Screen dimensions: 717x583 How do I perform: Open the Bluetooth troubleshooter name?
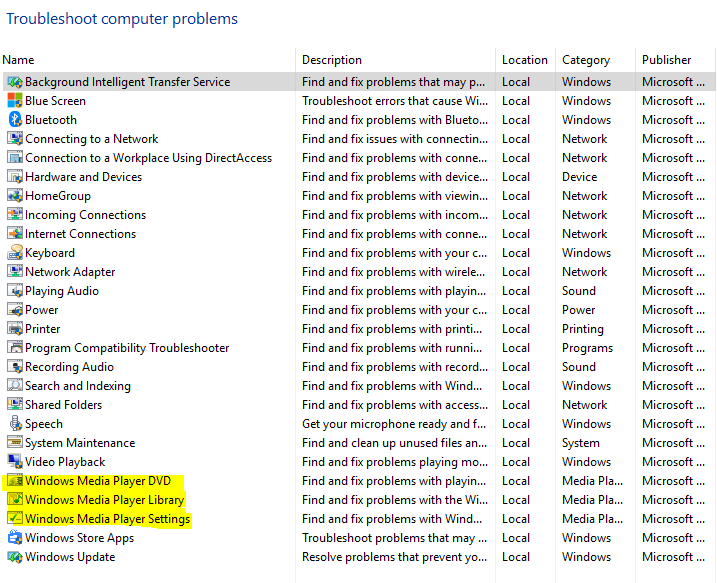click(x=51, y=120)
